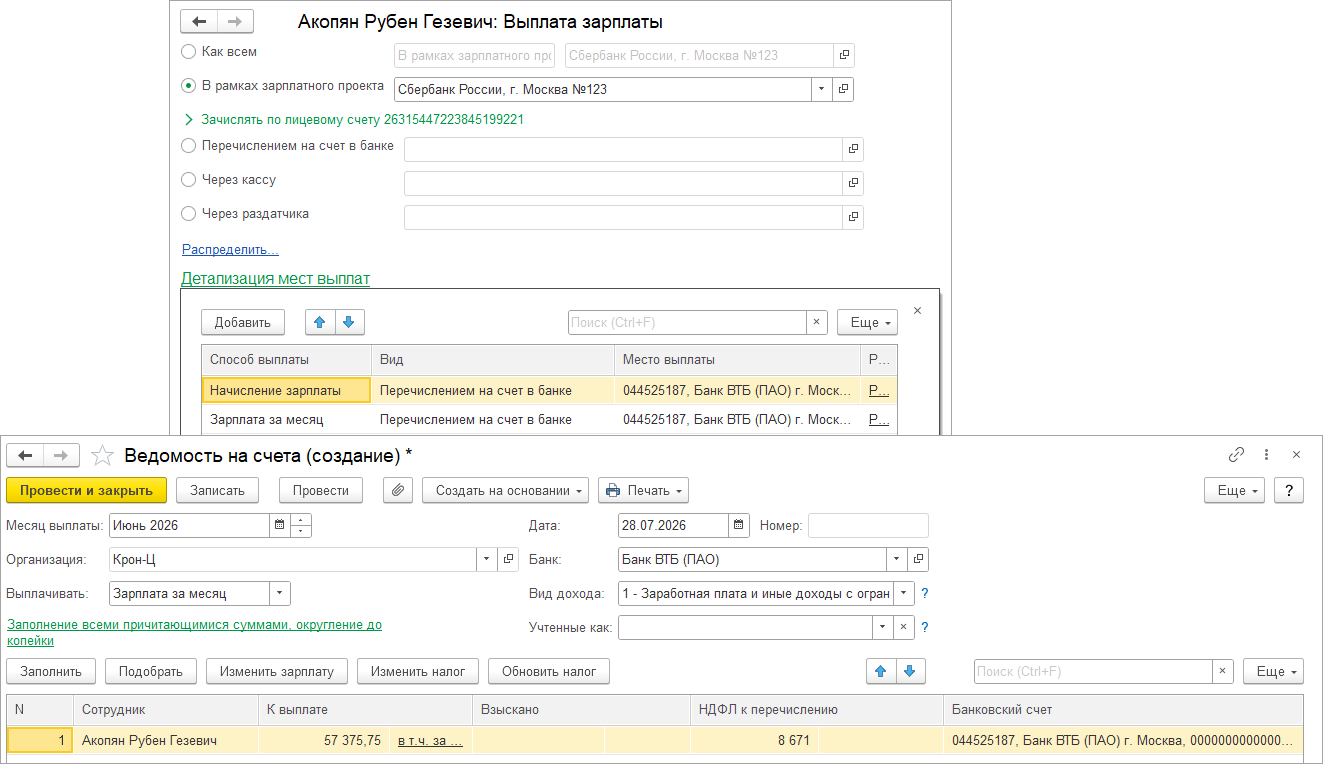The height and width of the screenshot is (764, 1323).
Task: Click Изменить налог button
Action: coord(418,671)
